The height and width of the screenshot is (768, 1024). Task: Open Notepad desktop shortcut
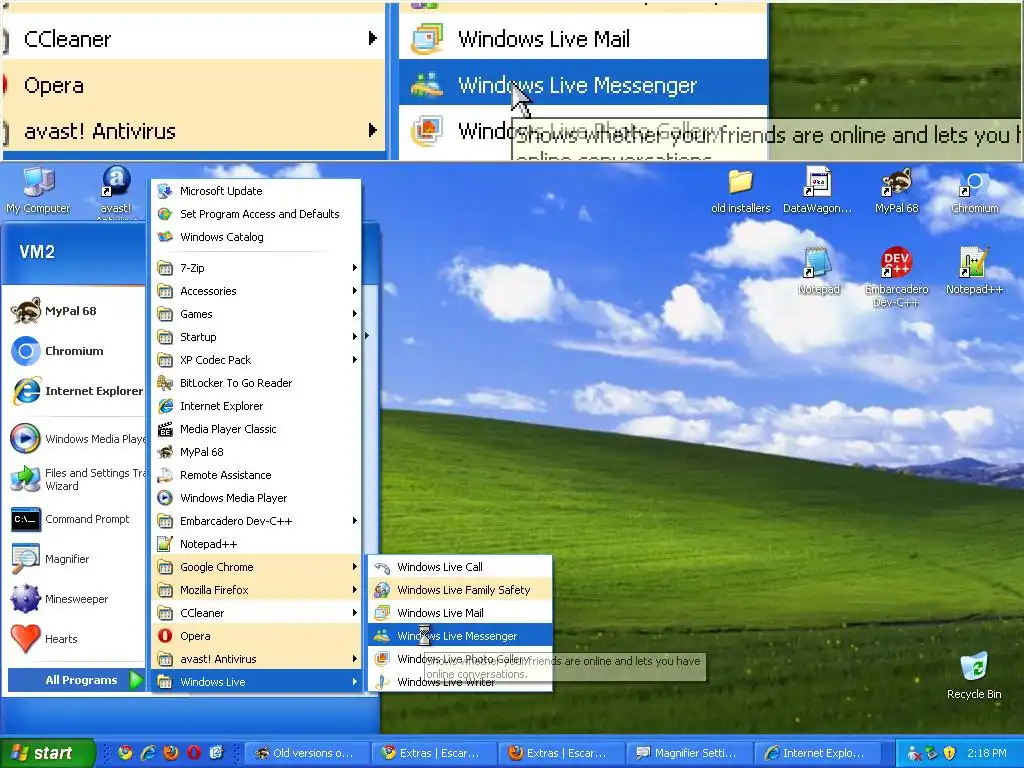818,272
